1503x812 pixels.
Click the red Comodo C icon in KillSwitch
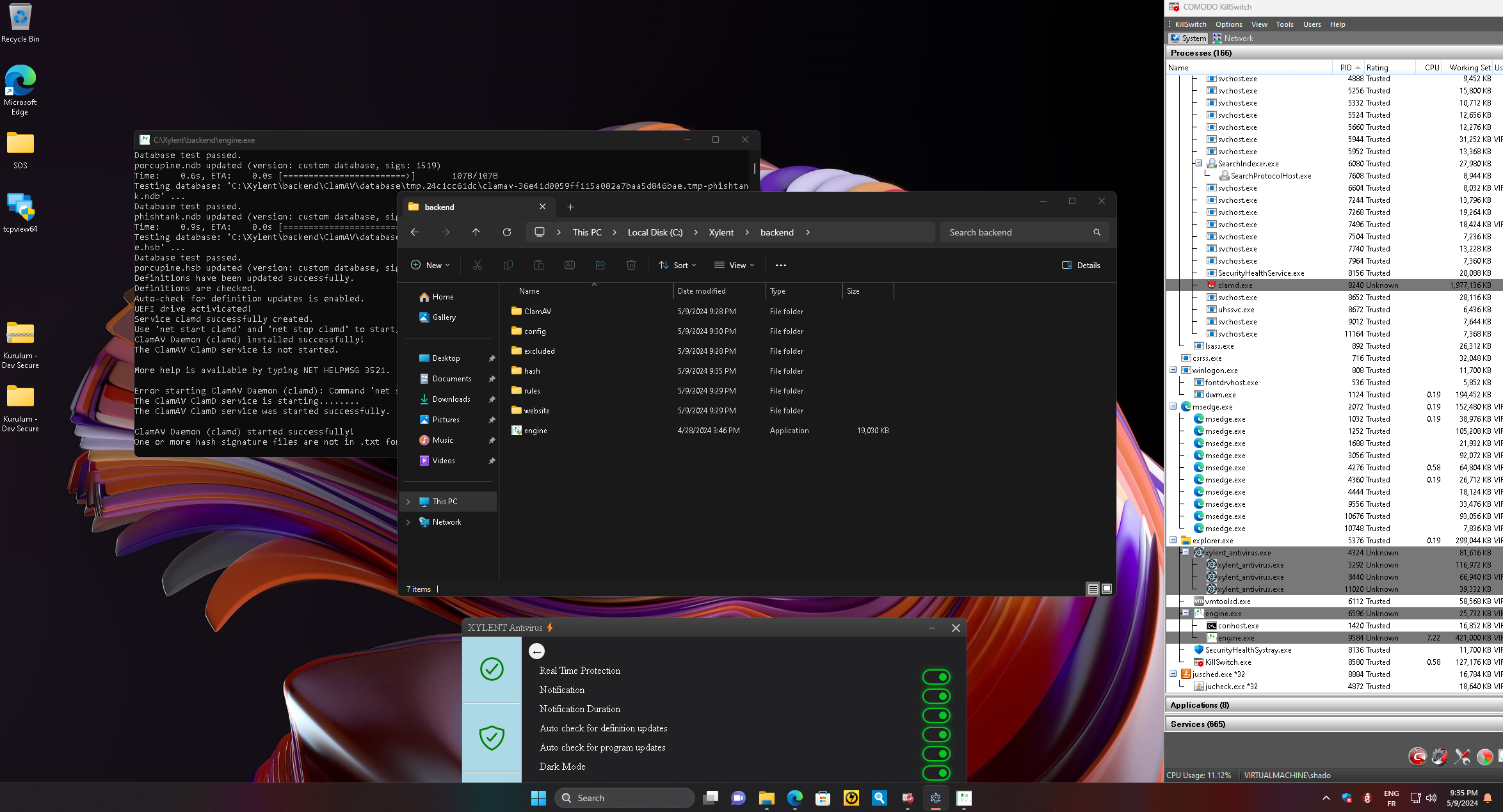click(1417, 757)
